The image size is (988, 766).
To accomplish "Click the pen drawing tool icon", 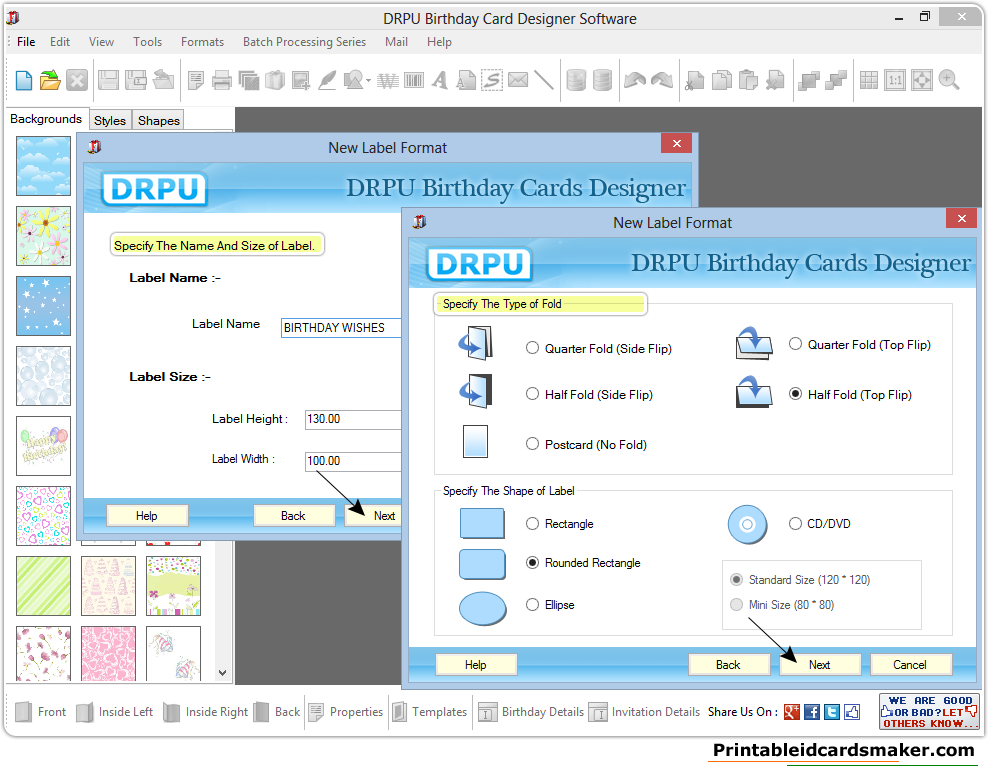I will click(x=327, y=81).
